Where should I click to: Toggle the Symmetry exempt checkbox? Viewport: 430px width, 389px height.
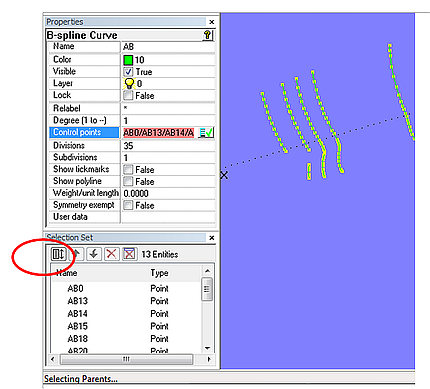(128, 205)
